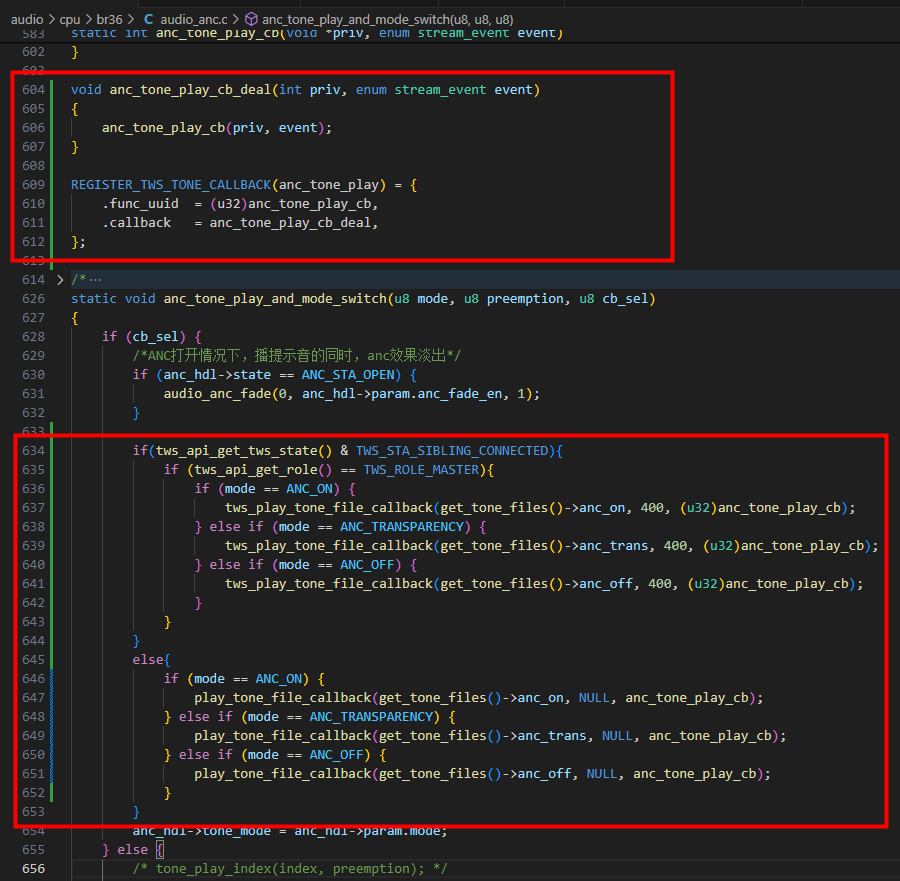Viewport: 900px width, 881px height.
Task: Click the TWS_STA_SIBLING_CONNECTED constant
Action: (452, 451)
